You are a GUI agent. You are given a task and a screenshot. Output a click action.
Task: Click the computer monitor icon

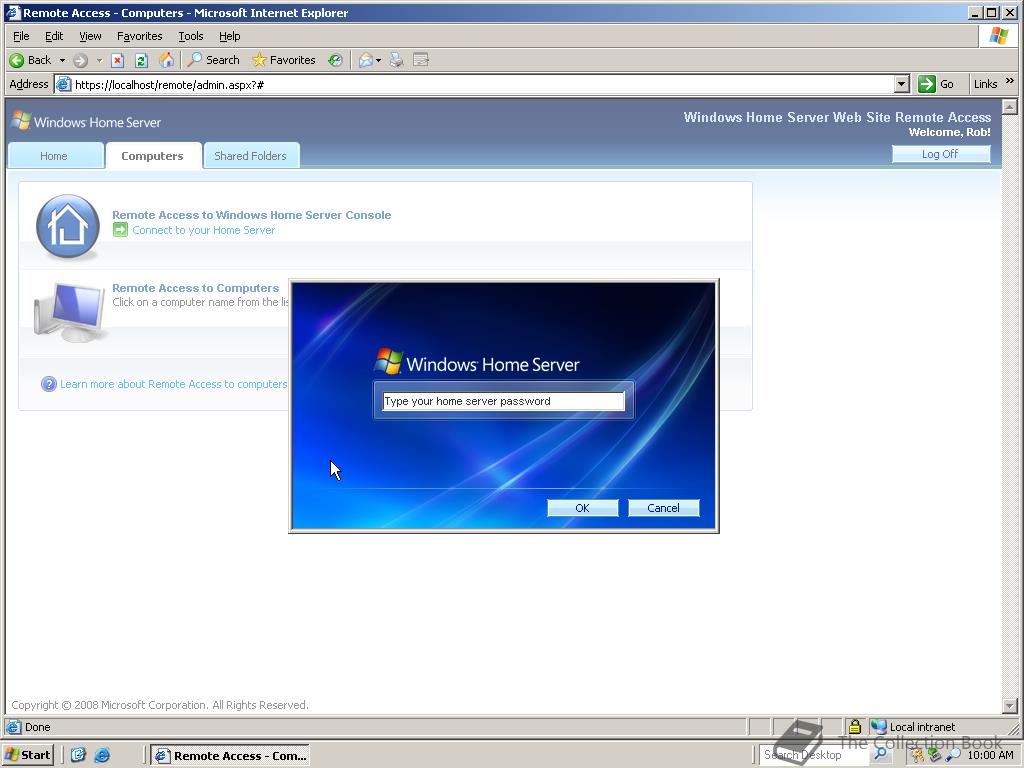point(69,312)
